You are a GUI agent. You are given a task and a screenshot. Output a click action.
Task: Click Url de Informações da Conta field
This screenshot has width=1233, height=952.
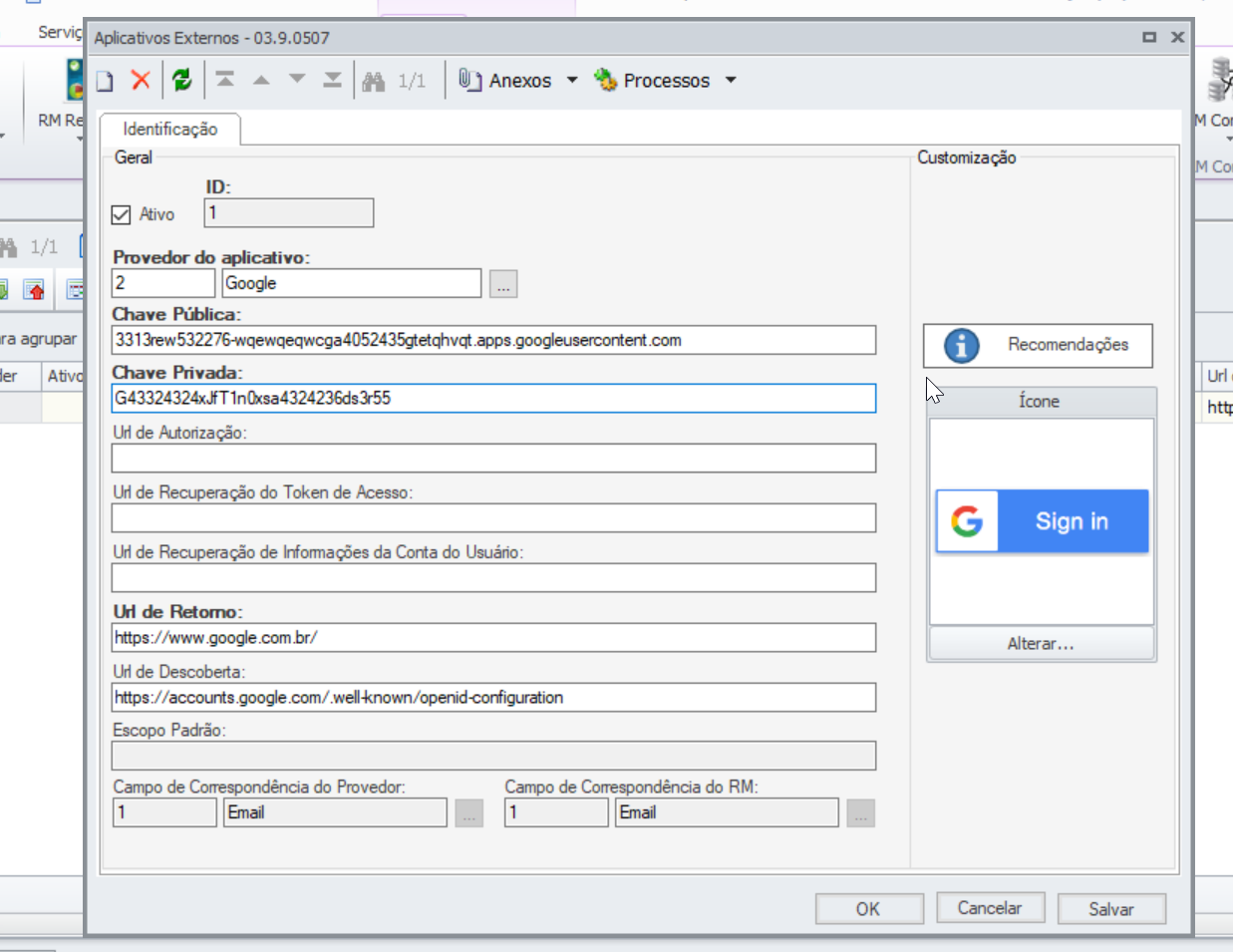(x=493, y=577)
